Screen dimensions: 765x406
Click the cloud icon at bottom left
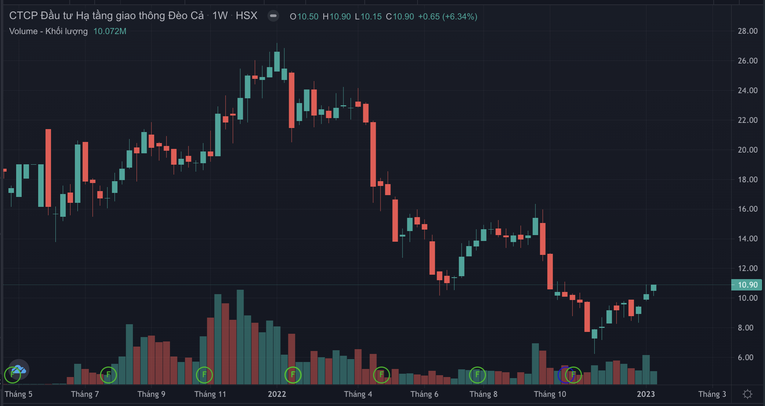coord(17,368)
